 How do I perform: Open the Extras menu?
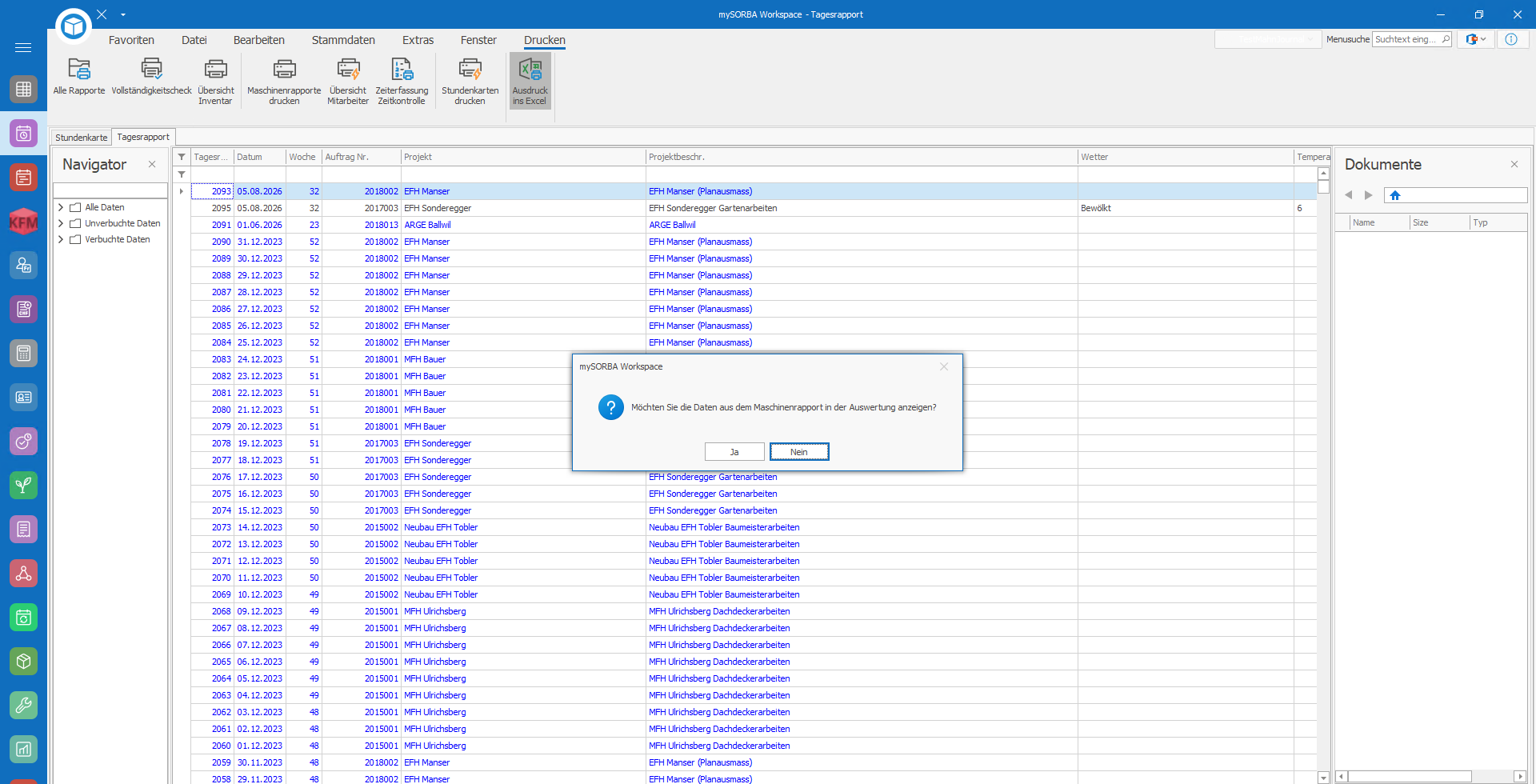418,40
